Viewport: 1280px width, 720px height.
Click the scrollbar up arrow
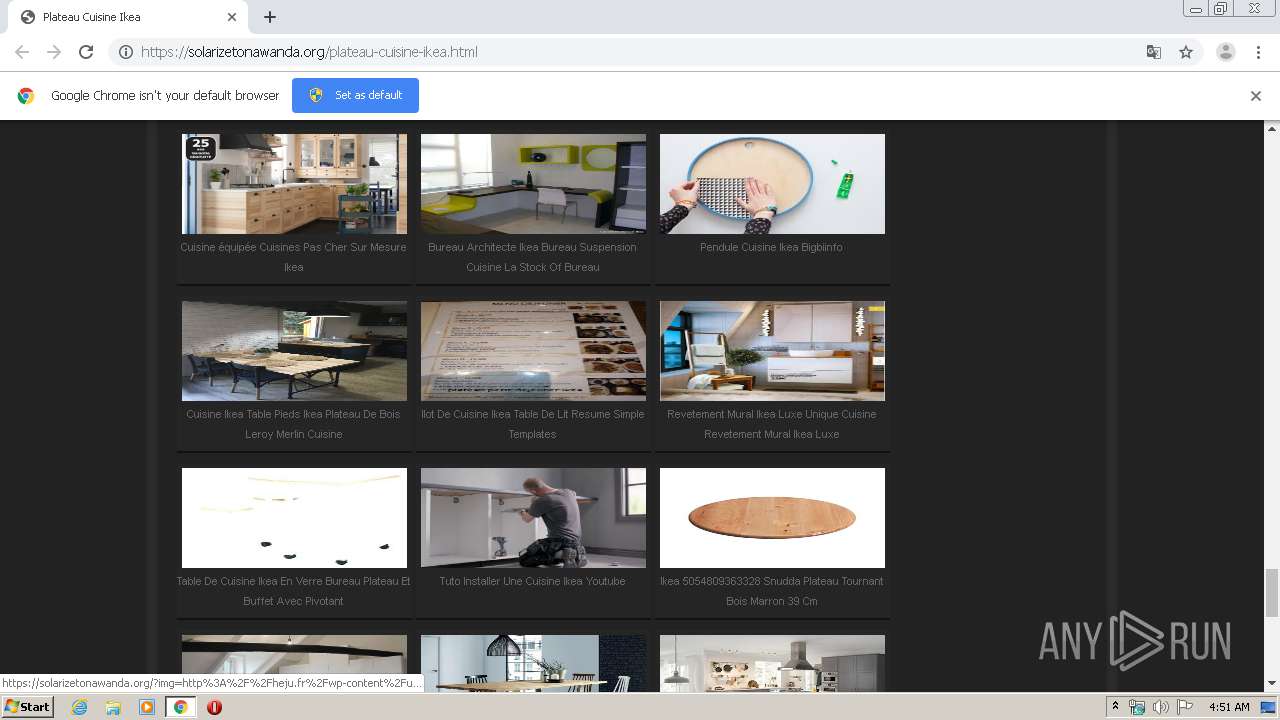click(x=1272, y=128)
